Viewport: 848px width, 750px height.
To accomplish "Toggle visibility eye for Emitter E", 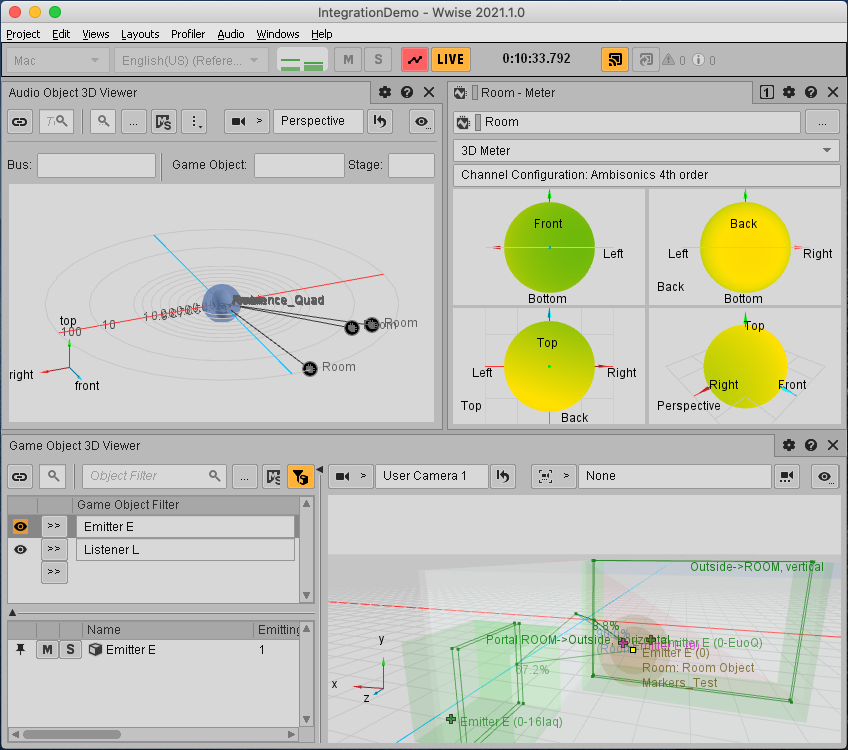I will click(20, 526).
